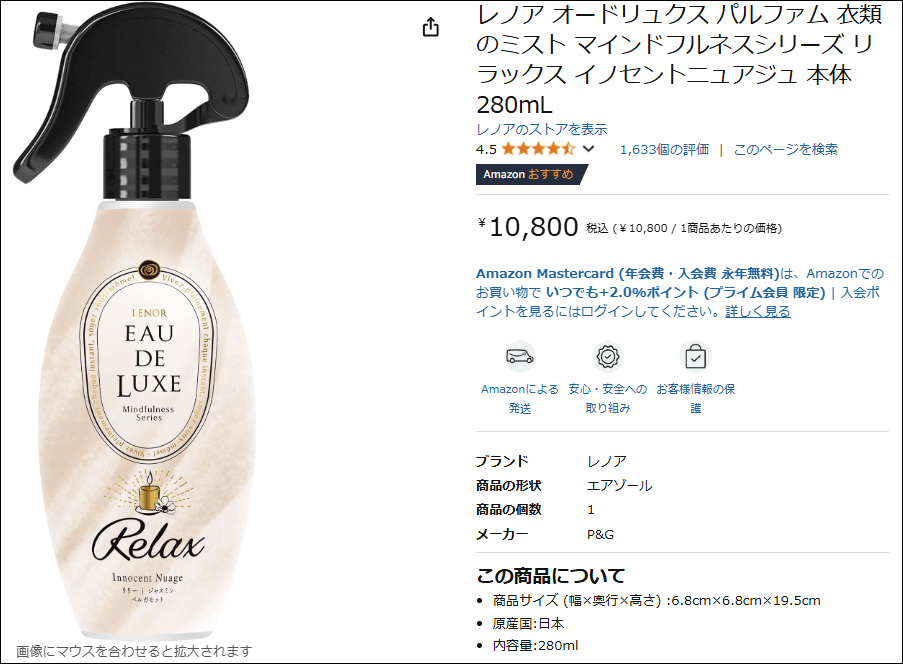Image resolution: width=903 pixels, height=664 pixels.
Task: Click the Amazon おすすめ badge
Action: point(531,174)
